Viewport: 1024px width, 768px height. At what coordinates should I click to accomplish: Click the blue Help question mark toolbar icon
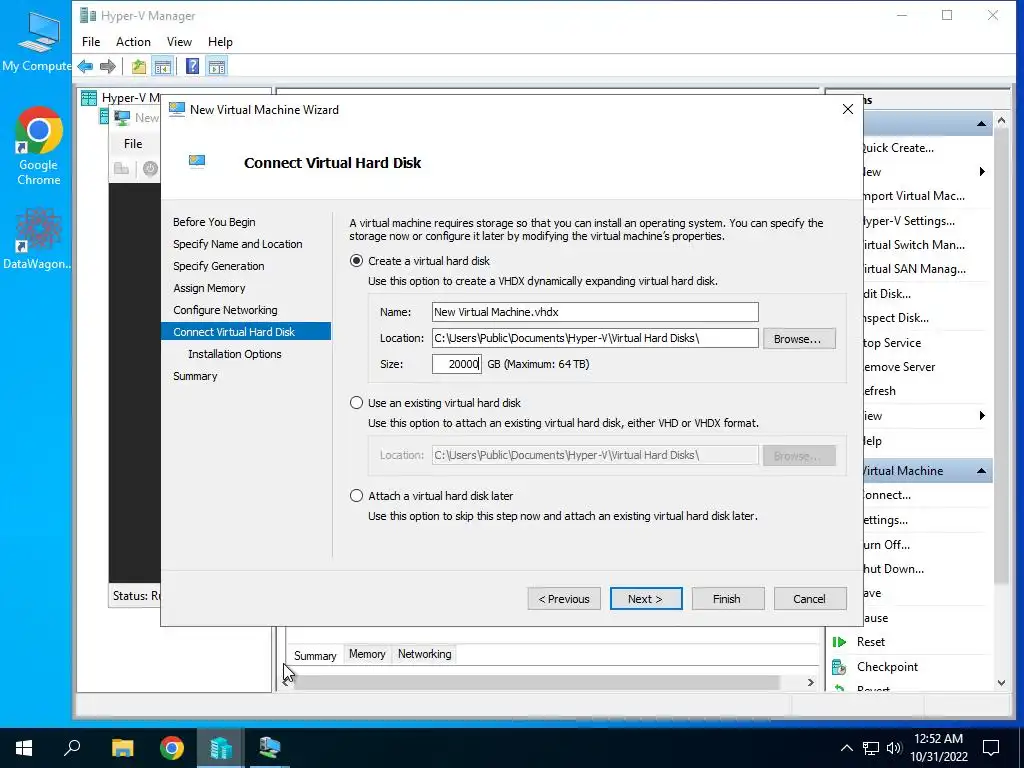(x=193, y=66)
